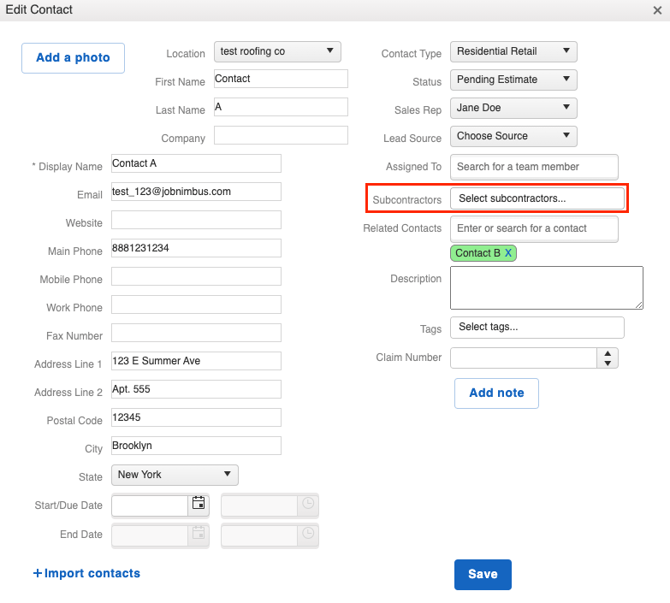This screenshot has width=670, height=603.
Task: Remove Contact B related contact tag
Action: pyautogui.click(x=508, y=254)
